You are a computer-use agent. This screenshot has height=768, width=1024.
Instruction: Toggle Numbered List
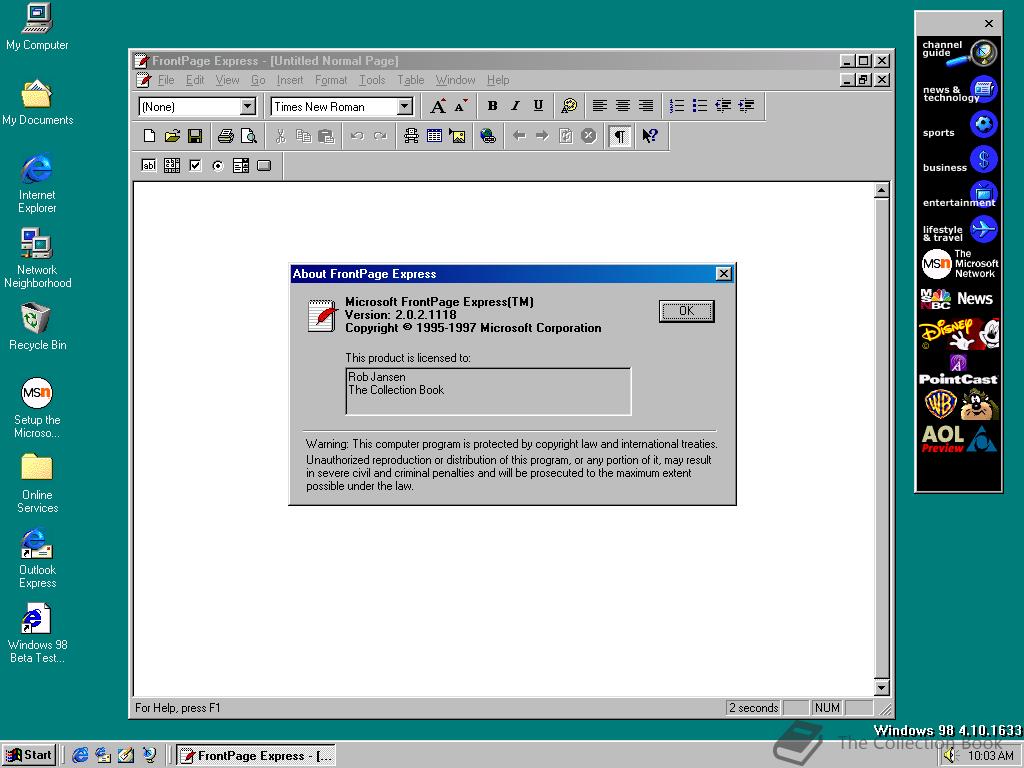(x=677, y=106)
